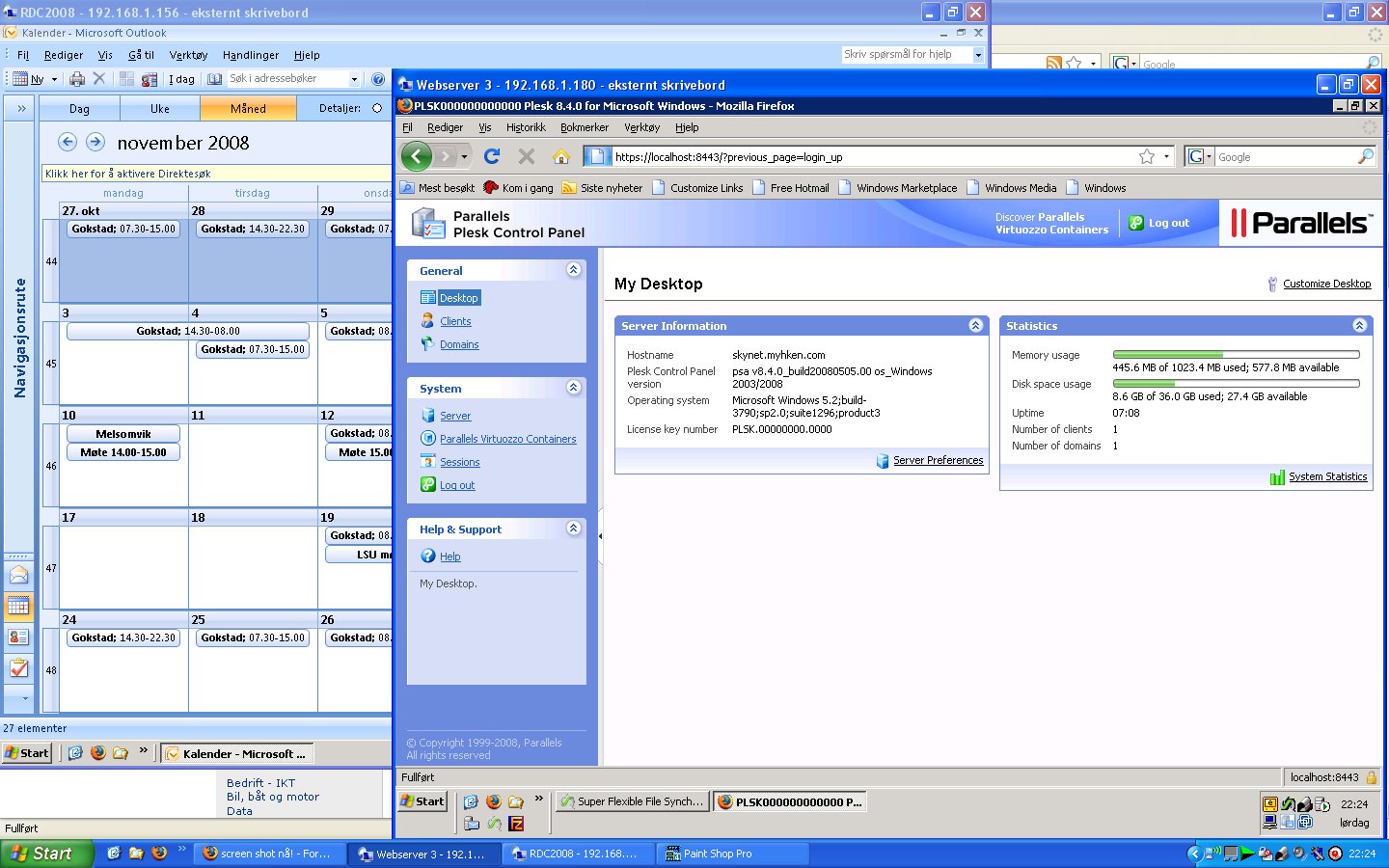Click the Disk space usage progress bar
This screenshot has width=1389, height=868.
pyautogui.click(x=1236, y=384)
